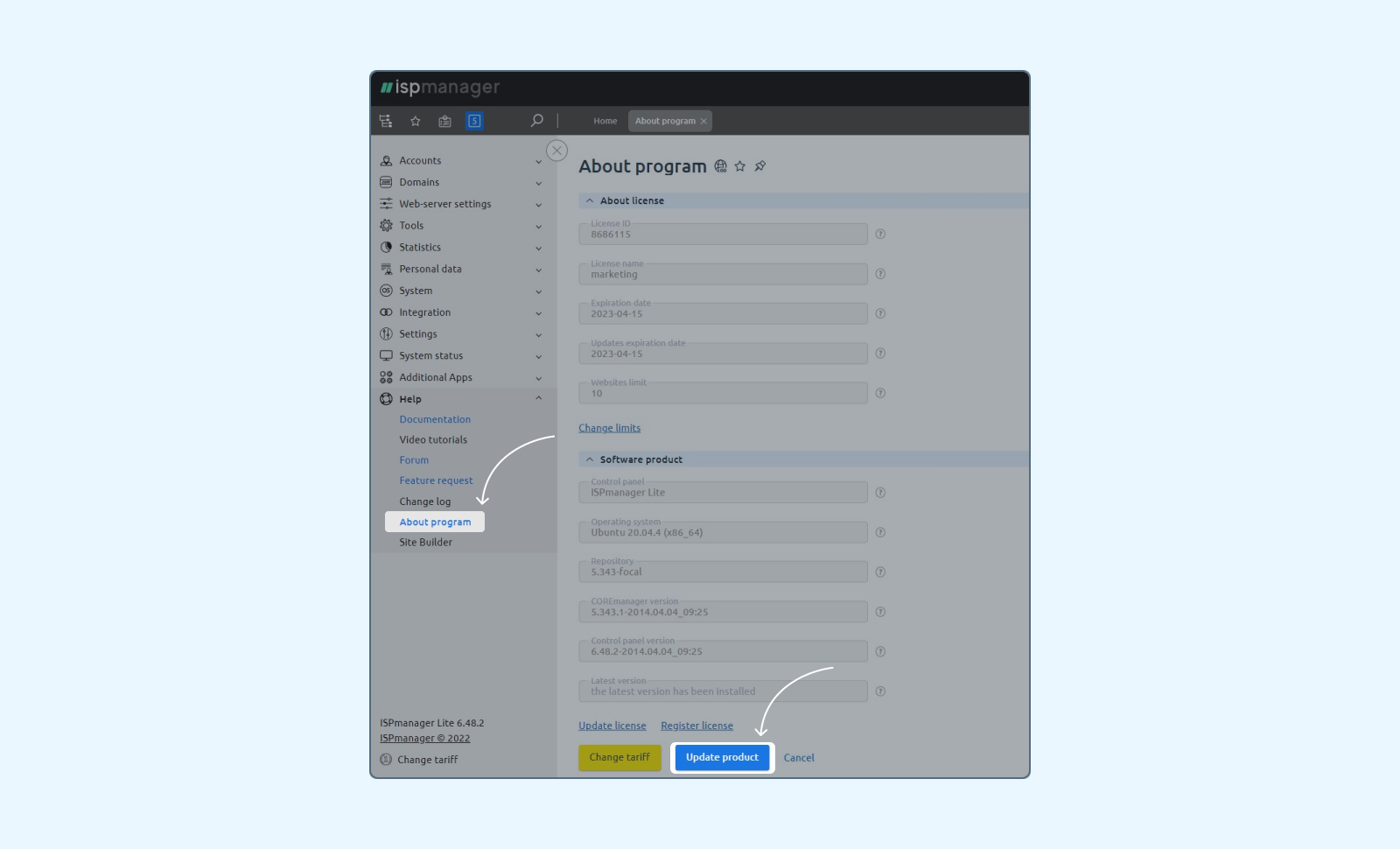Click the blue notifications square icon
This screenshot has height=849, width=1400.
(x=474, y=121)
